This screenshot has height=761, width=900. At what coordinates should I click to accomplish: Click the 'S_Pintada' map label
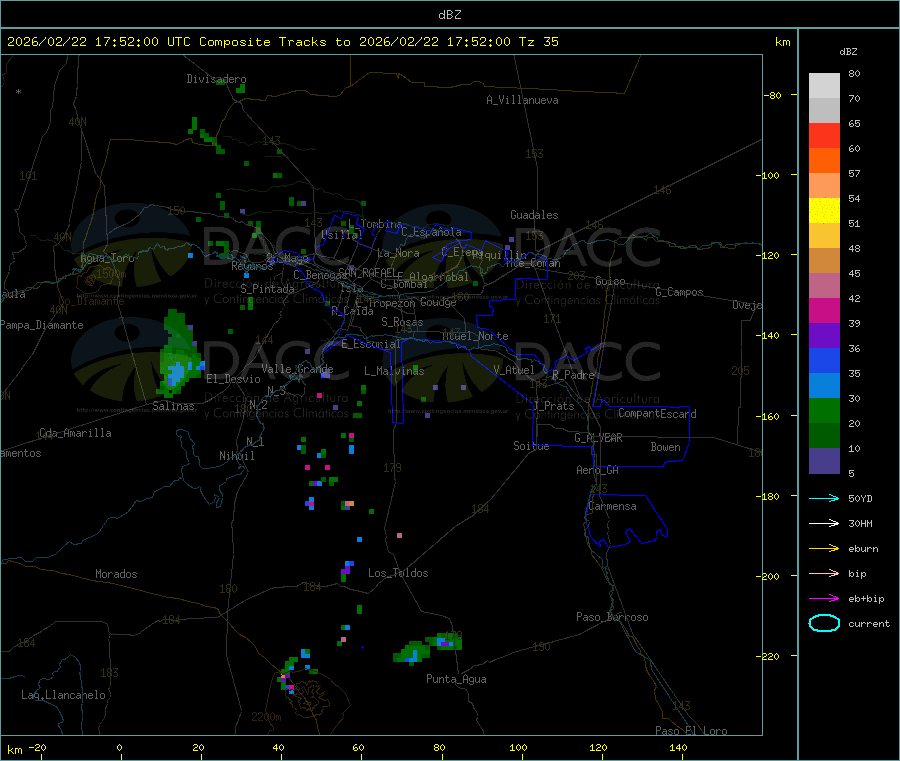(267, 289)
